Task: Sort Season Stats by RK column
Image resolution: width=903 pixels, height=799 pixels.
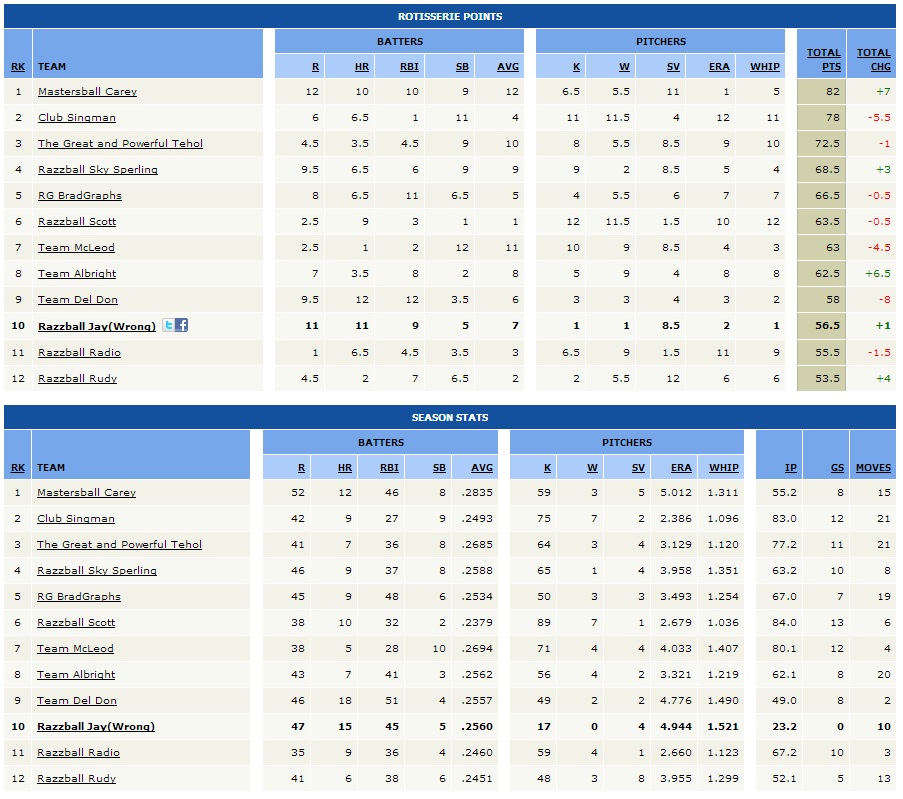Action: point(18,468)
